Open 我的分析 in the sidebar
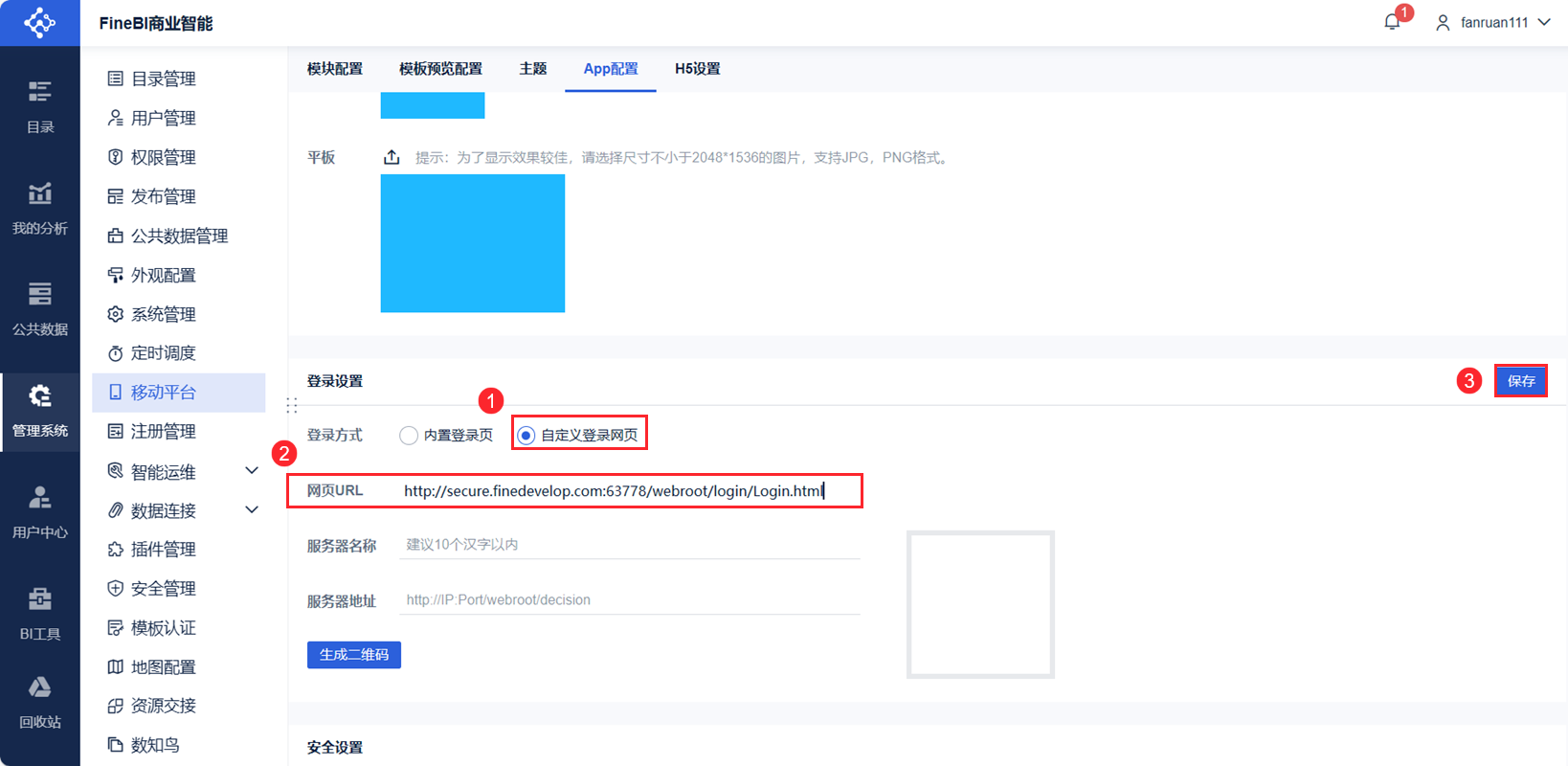The width and height of the screenshot is (1568, 766). point(39,208)
